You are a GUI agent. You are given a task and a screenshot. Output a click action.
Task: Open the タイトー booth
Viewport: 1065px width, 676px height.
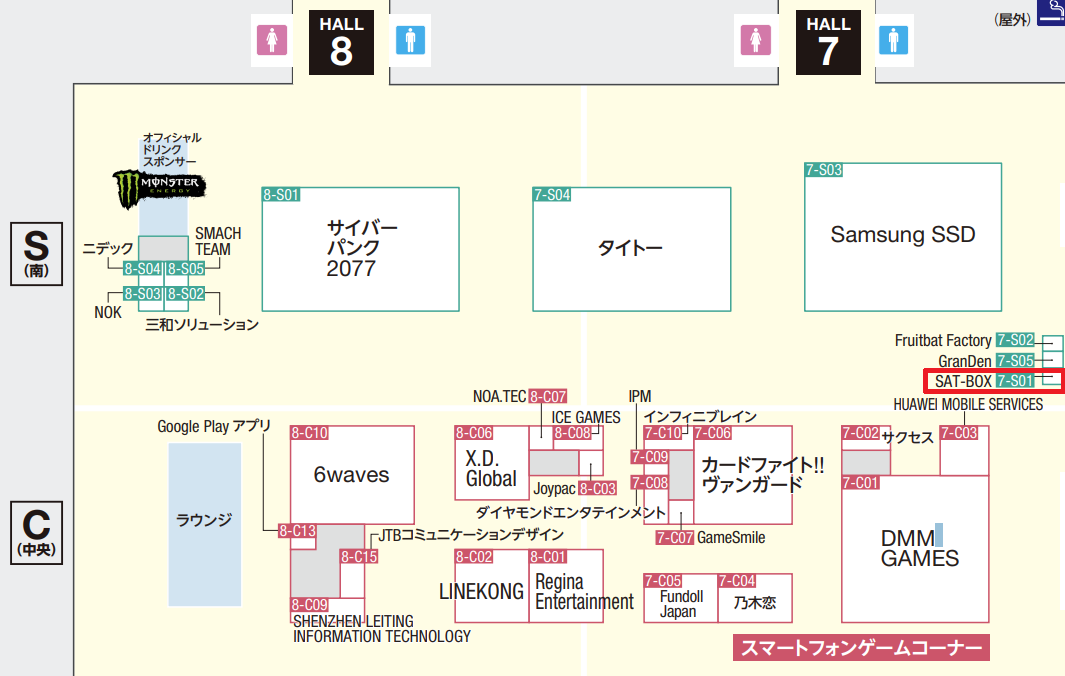click(632, 249)
